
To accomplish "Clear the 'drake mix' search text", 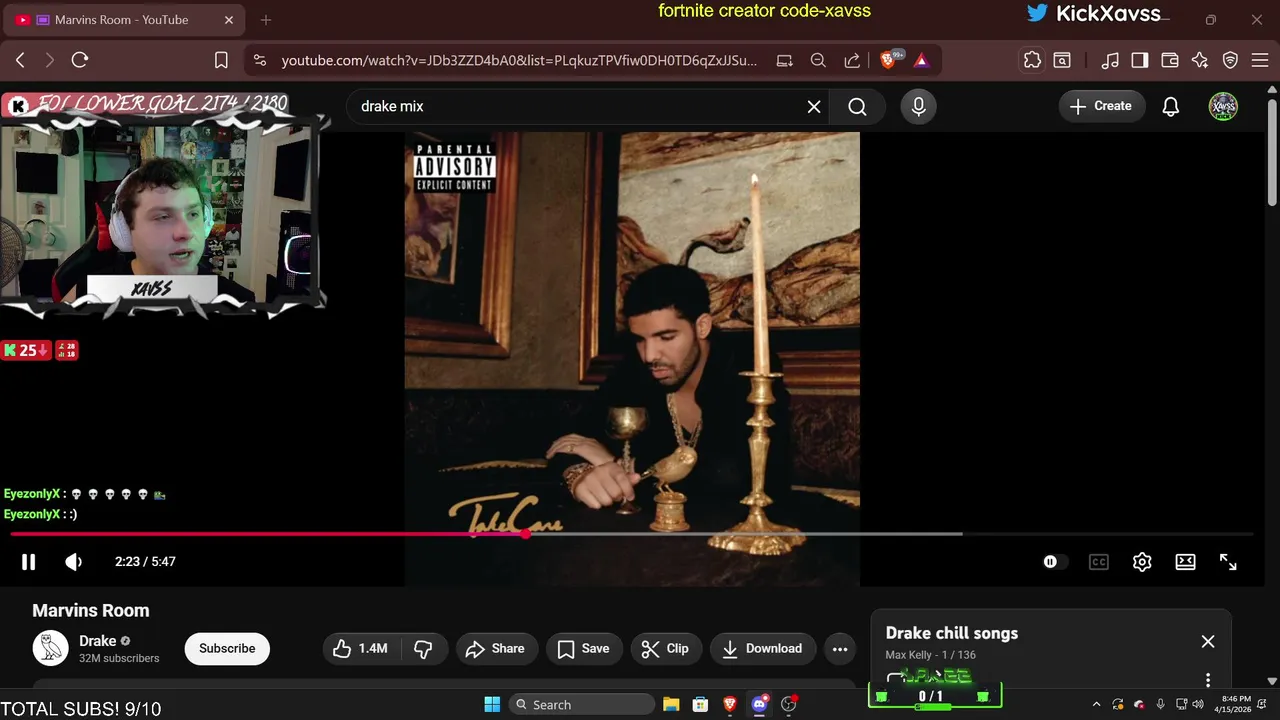I will [x=814, y=107].
